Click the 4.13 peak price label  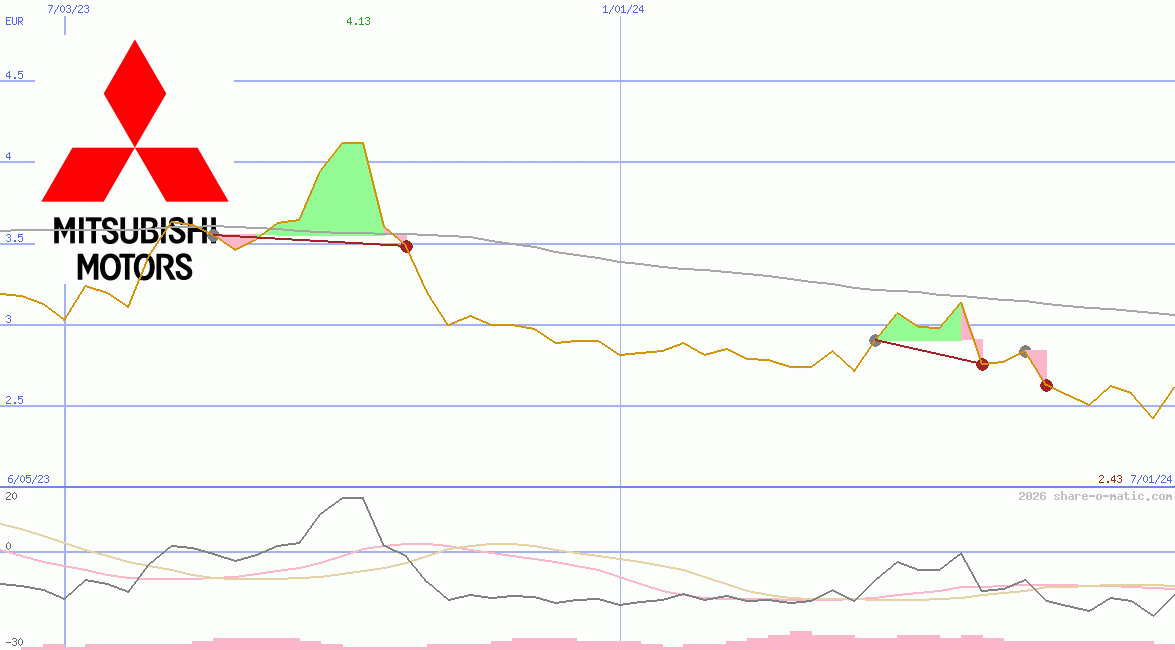(358, 21)
